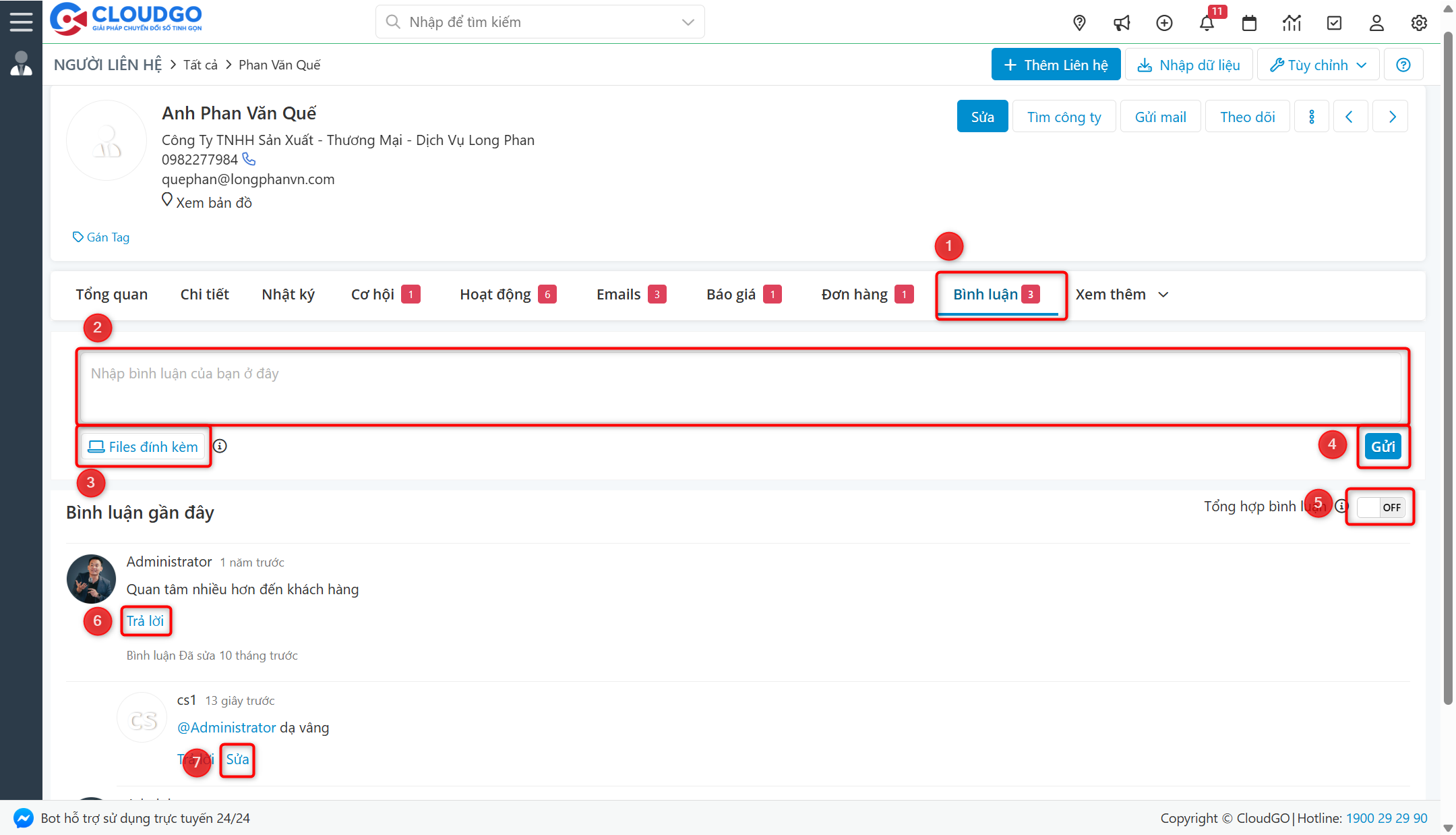This screenshot has width=1456, height=835.
Task: Turn on the Tổng hợp bình luận OFF toggle
Action: (x=1379, y=507)
